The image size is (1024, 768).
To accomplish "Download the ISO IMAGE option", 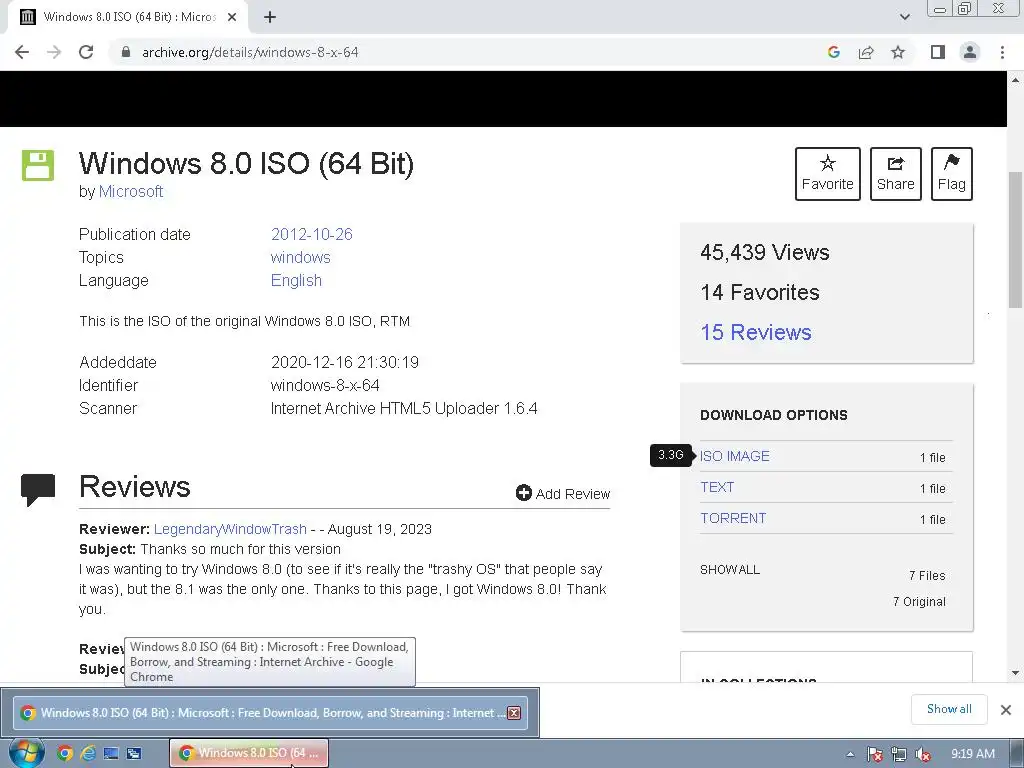I will point(735,456).
